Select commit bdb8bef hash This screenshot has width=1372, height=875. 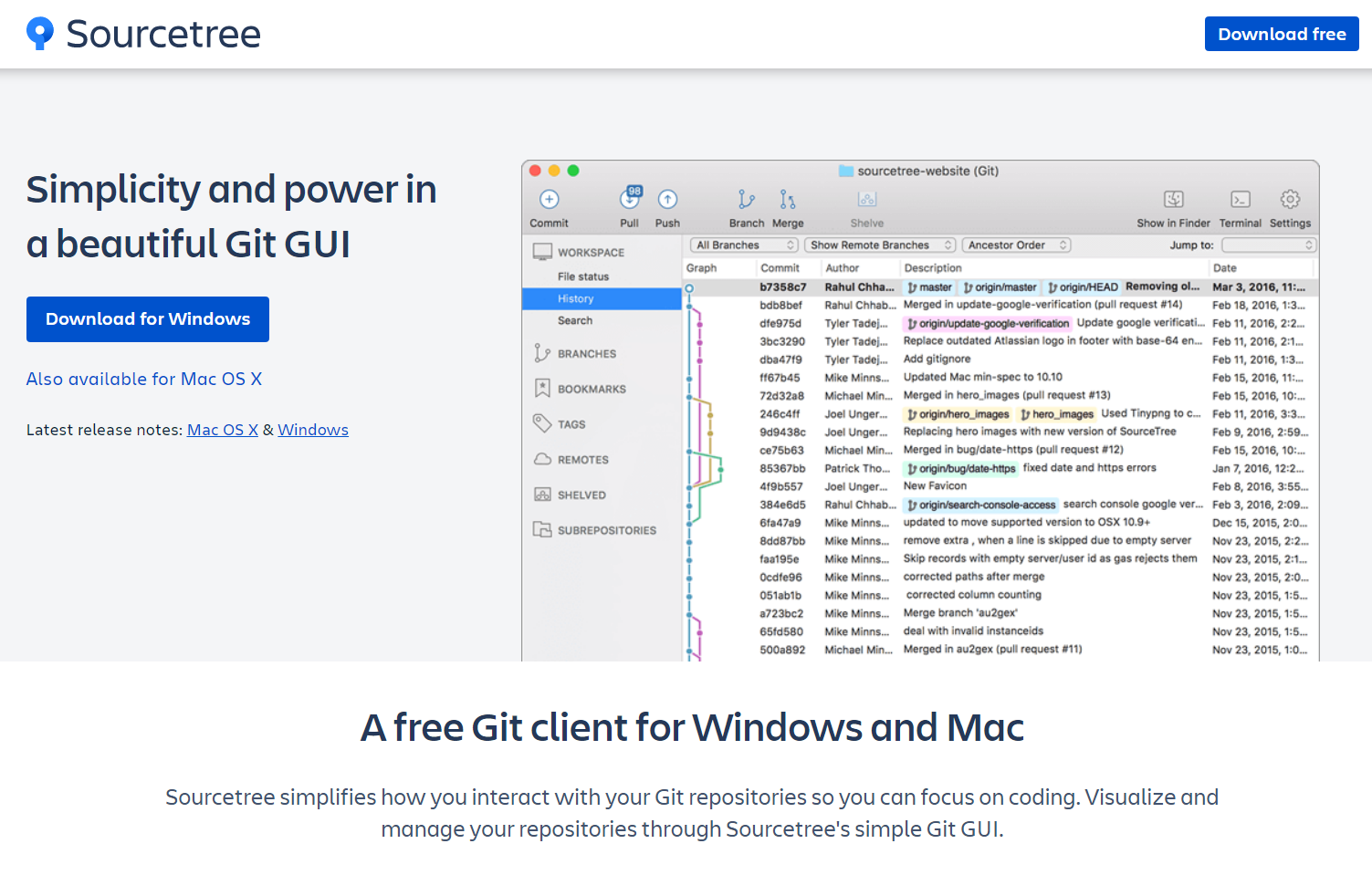pos(780,306)
